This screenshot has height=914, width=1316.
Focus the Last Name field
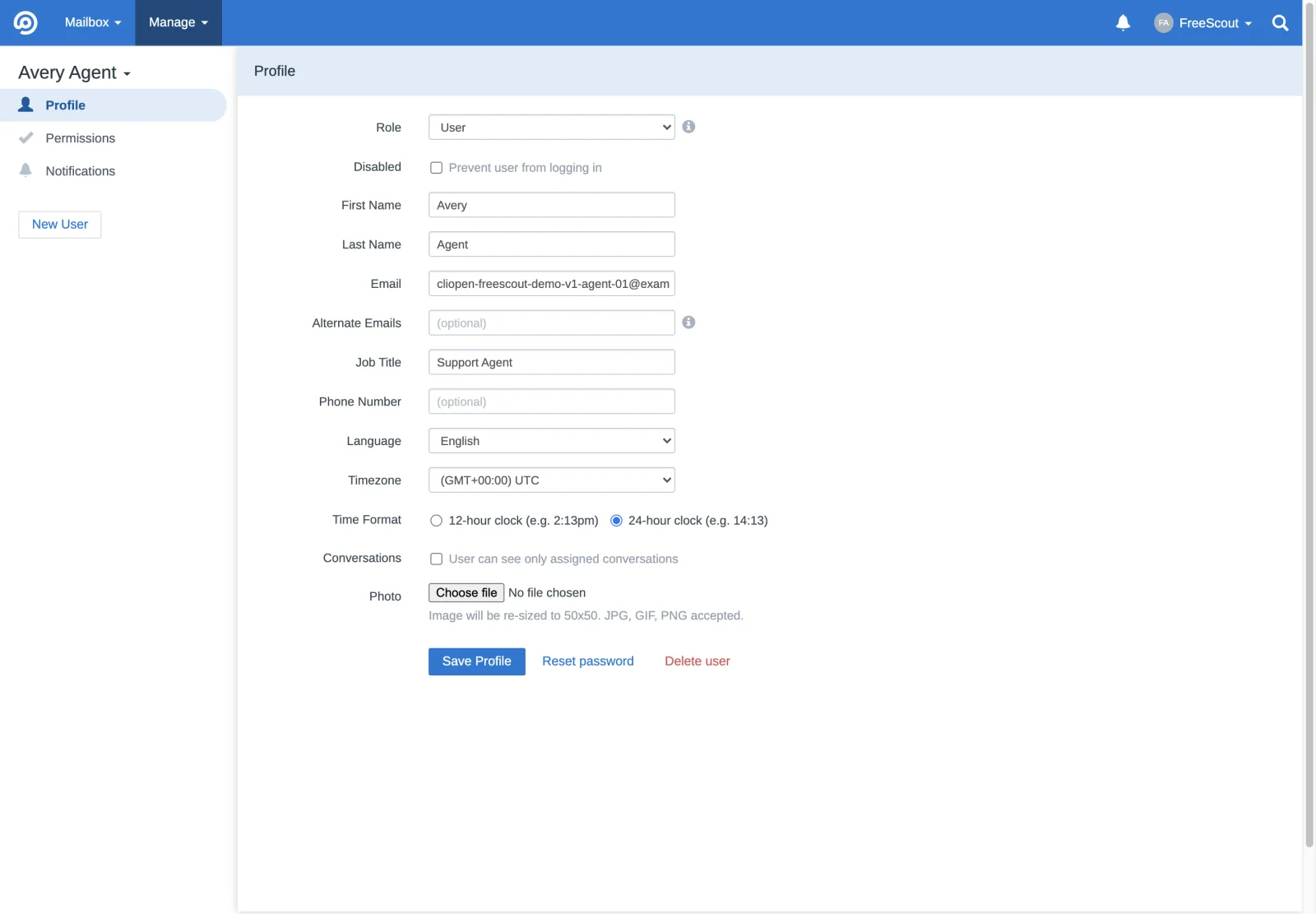552,244
